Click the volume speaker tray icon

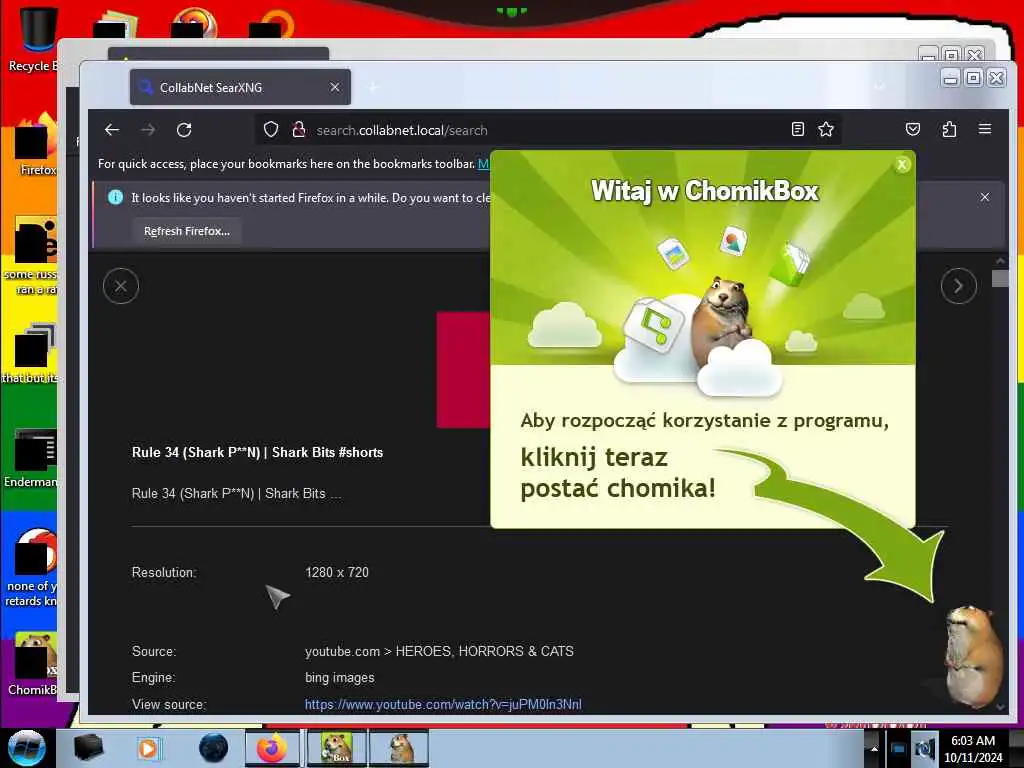(924, 748)
